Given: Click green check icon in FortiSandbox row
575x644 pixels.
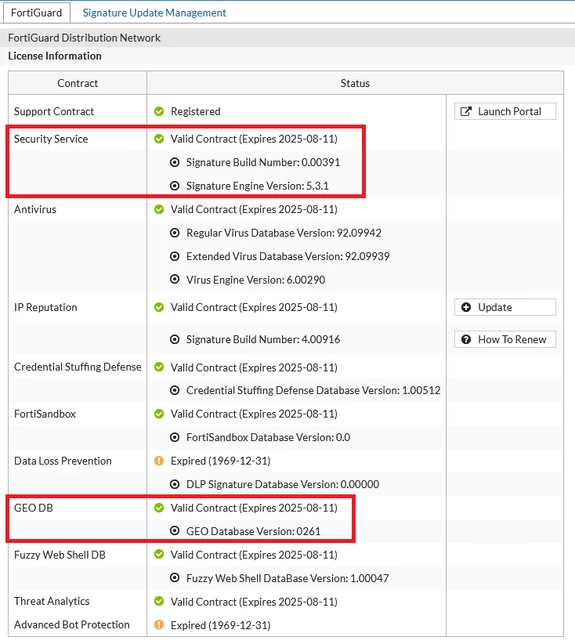Looking at the screenshot, I should [159, 414].
